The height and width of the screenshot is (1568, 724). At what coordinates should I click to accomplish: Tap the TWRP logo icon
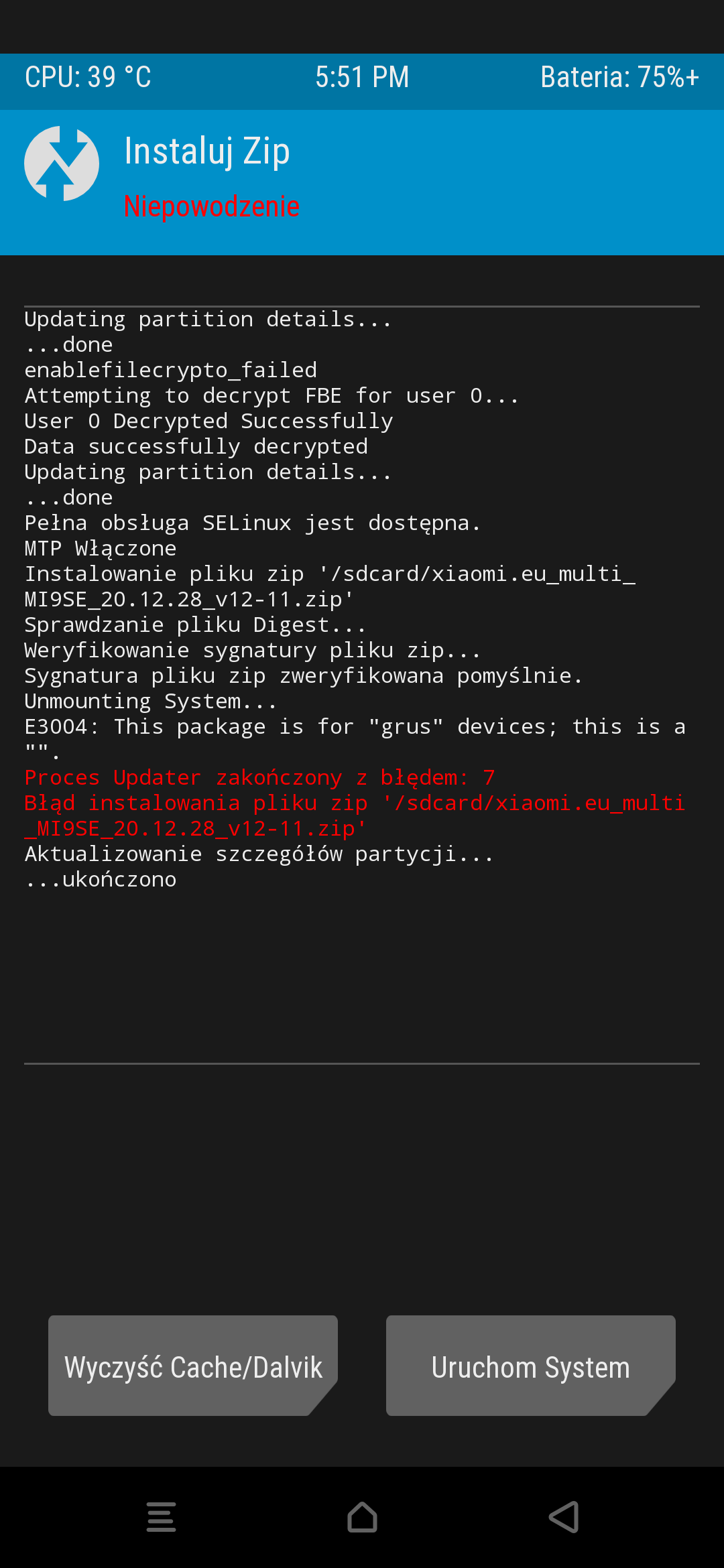pyautogui.click(x=62, y=164)
